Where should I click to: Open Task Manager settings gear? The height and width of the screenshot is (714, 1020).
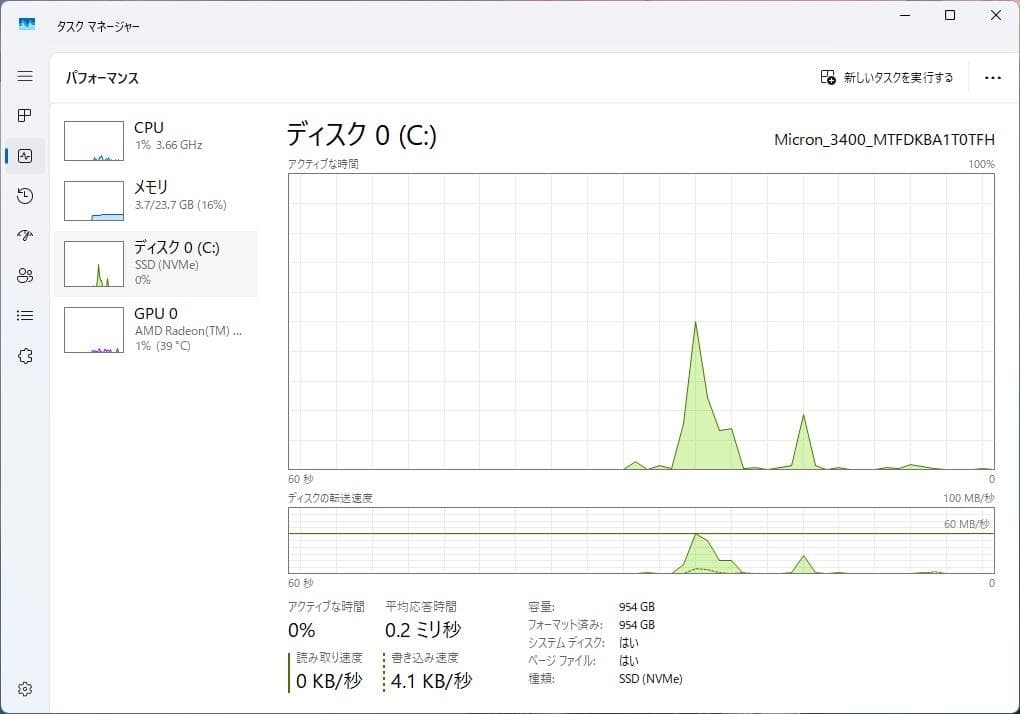tap(25, 689)
